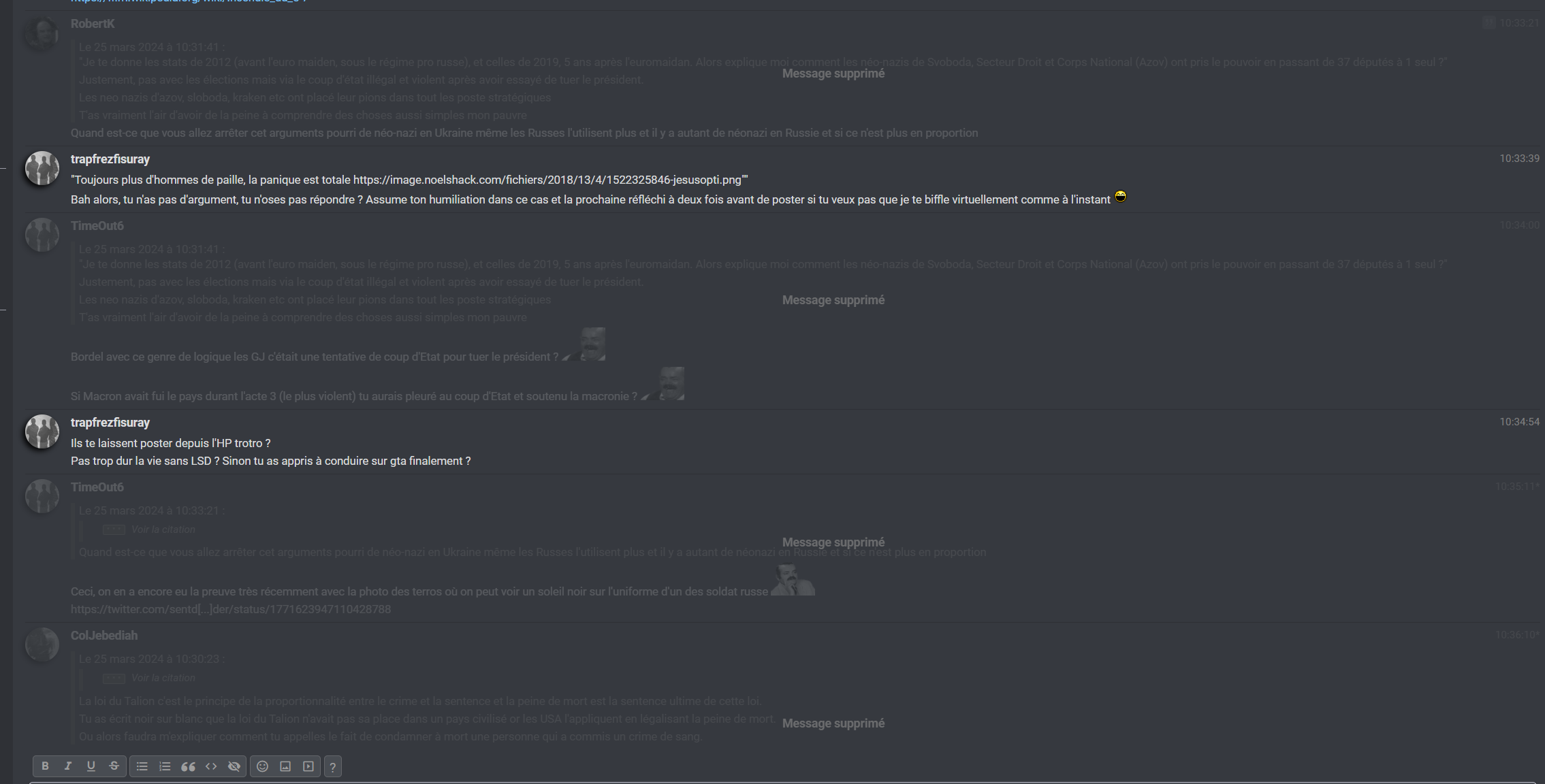
Task: Open the 10:34:54 message timestamp
Action: [1519, 422]
